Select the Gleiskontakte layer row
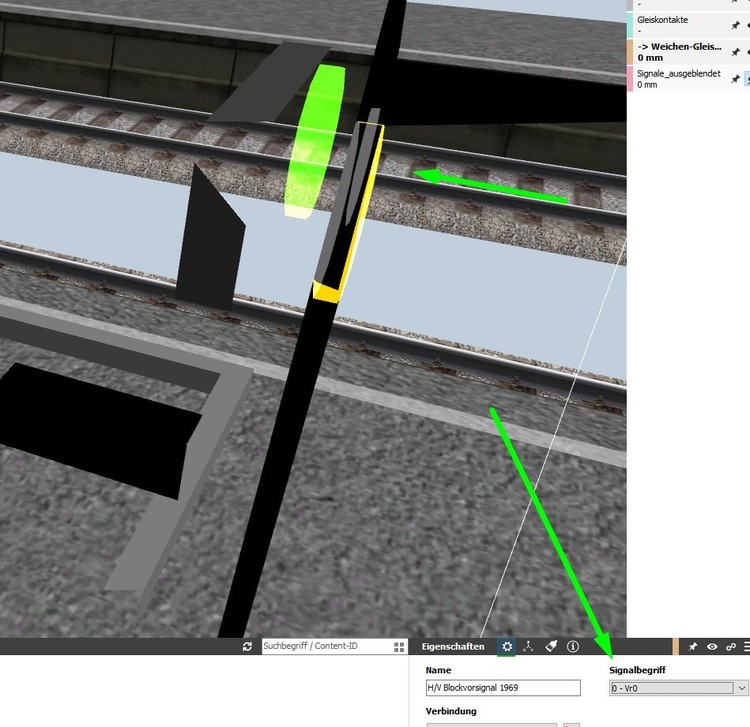 pyautogui.click(x=688, y=25)
